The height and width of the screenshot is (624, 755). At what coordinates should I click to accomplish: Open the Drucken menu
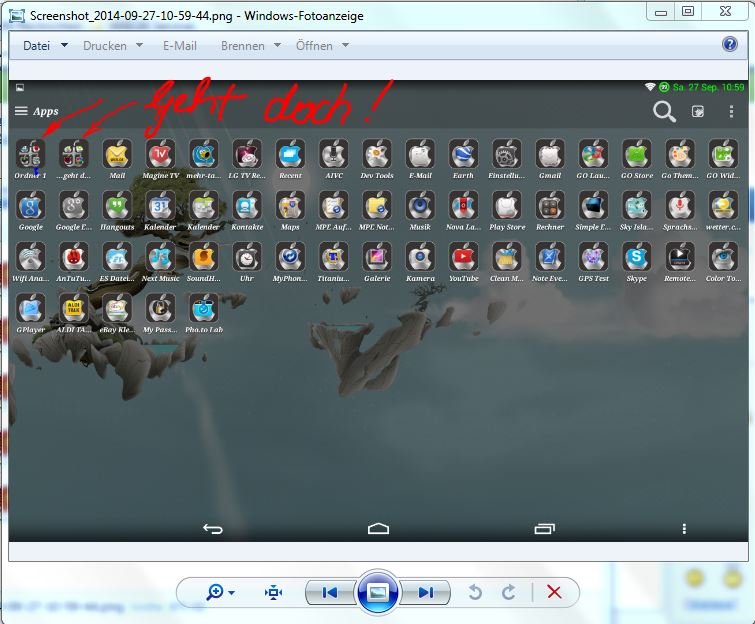tap(104, 46)
